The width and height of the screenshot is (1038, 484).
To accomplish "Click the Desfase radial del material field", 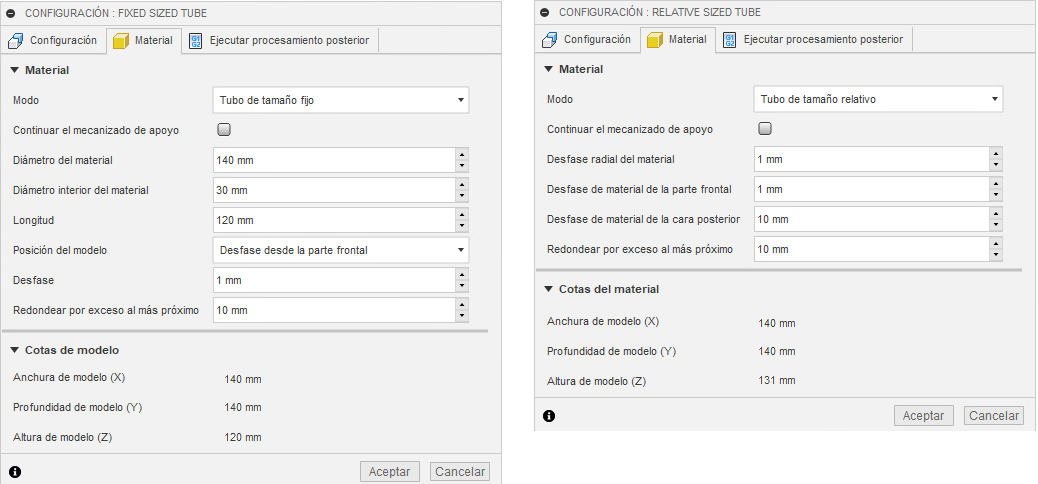I will pos(870,159).
